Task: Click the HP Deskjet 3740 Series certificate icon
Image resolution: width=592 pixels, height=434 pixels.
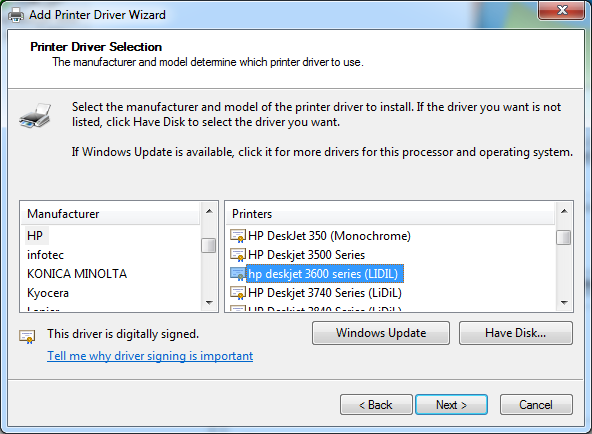Action: (x=238, y=293)
